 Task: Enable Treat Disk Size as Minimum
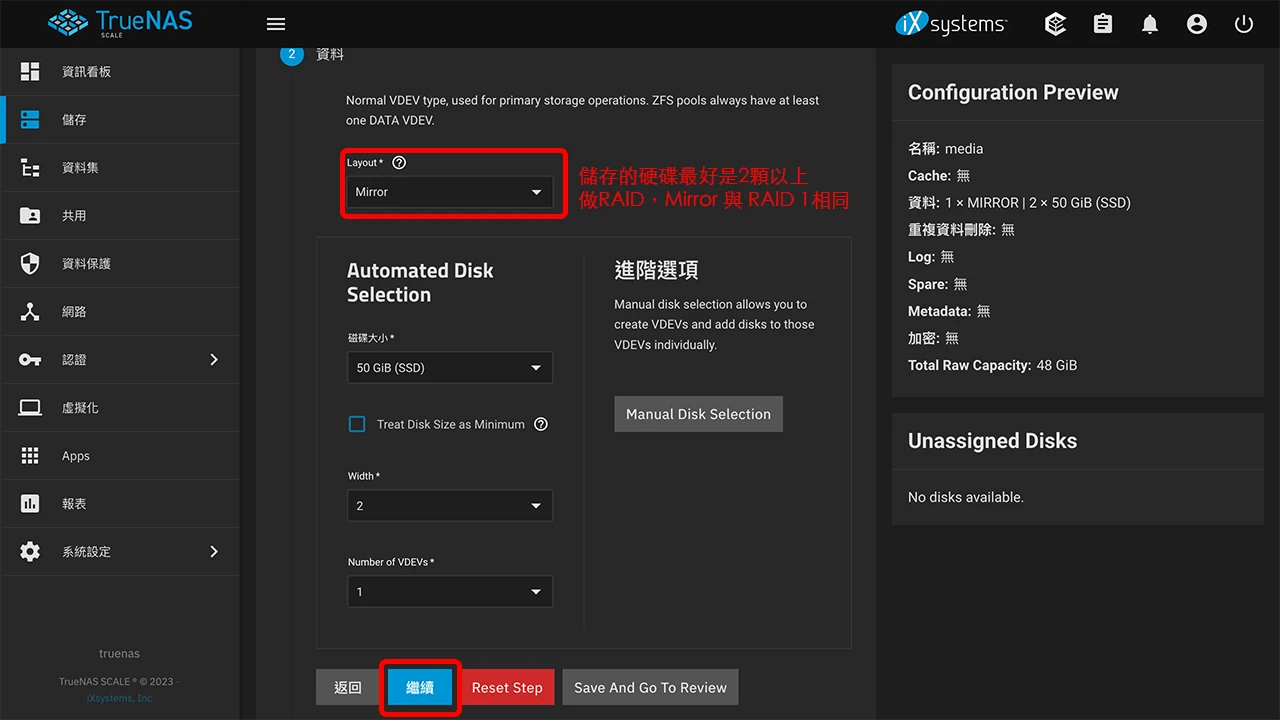point(357,424)
